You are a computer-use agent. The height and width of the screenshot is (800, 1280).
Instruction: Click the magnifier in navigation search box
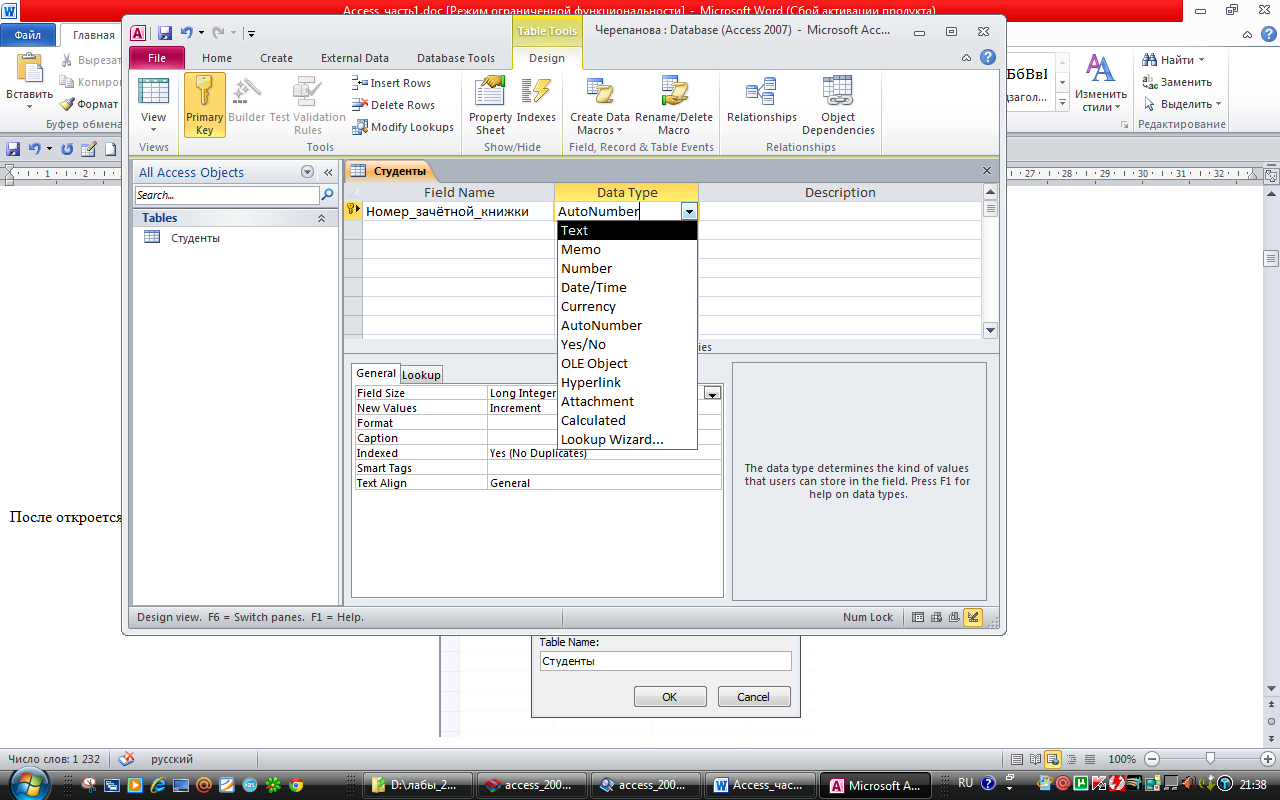click(327, 195)
